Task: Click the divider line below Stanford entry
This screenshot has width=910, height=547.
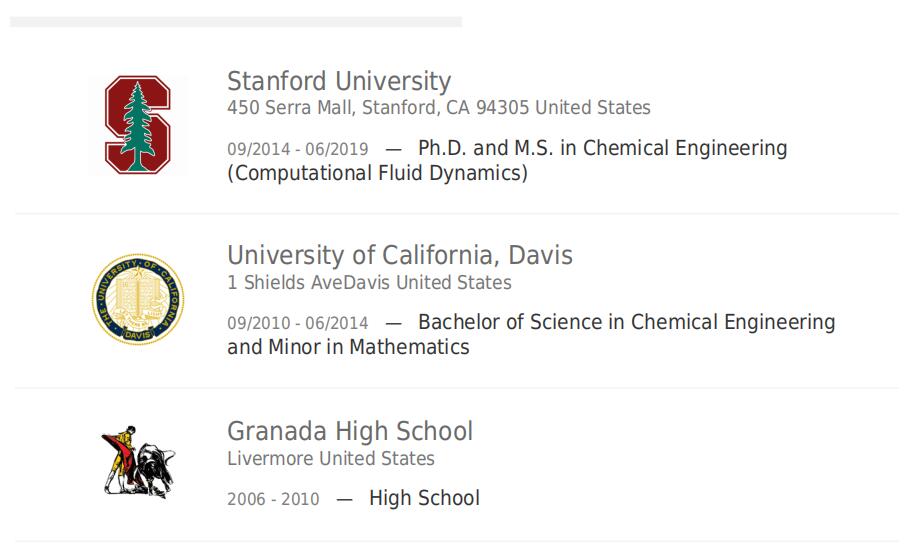Action: (x=457, y=213)
